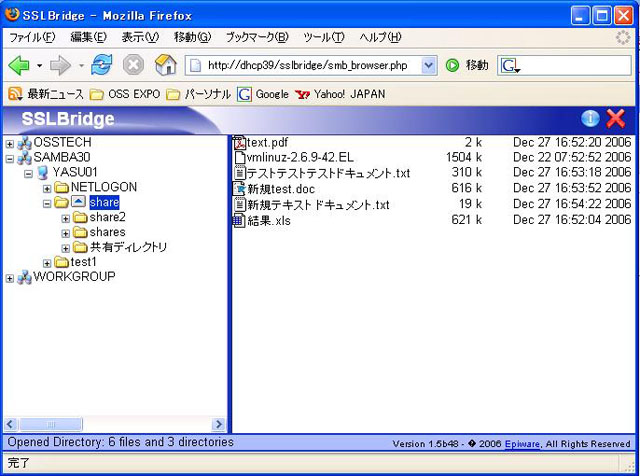
Task: Collapse the SAMBA30 tree node
Action: 10,159
